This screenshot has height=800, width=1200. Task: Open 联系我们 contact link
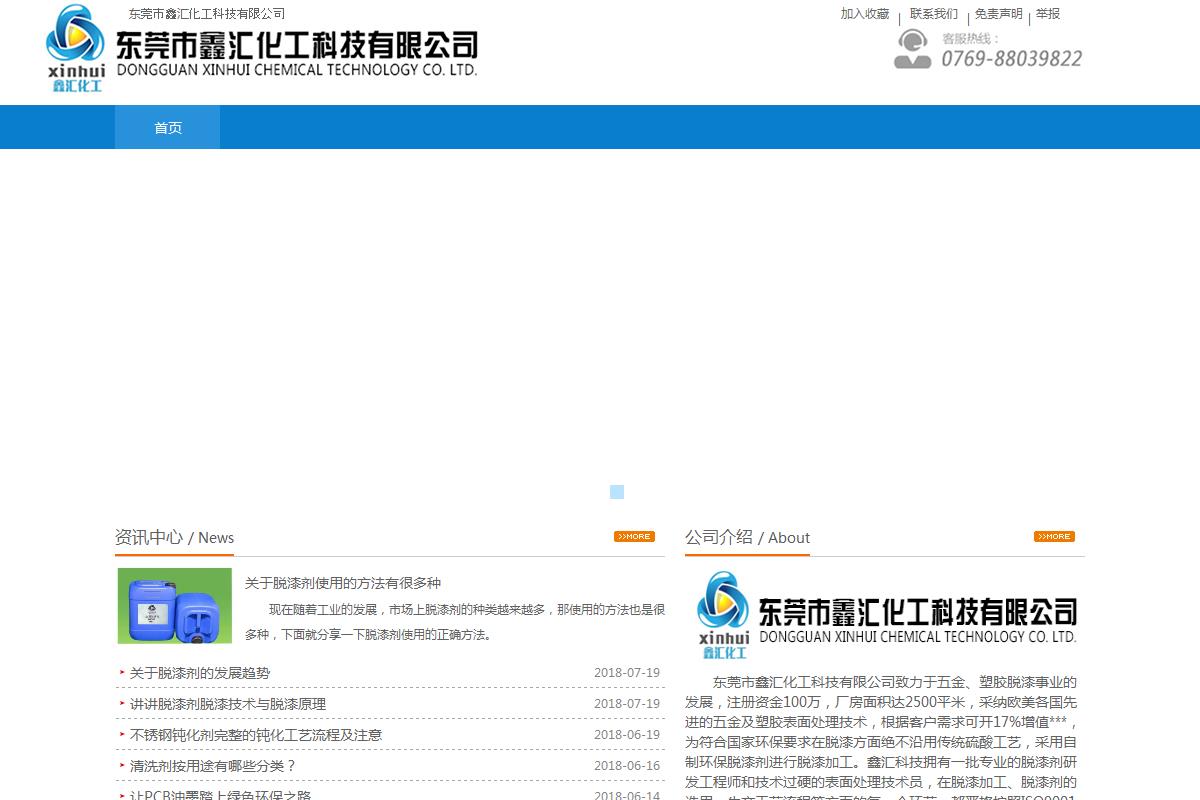click(x=933, y=14)
